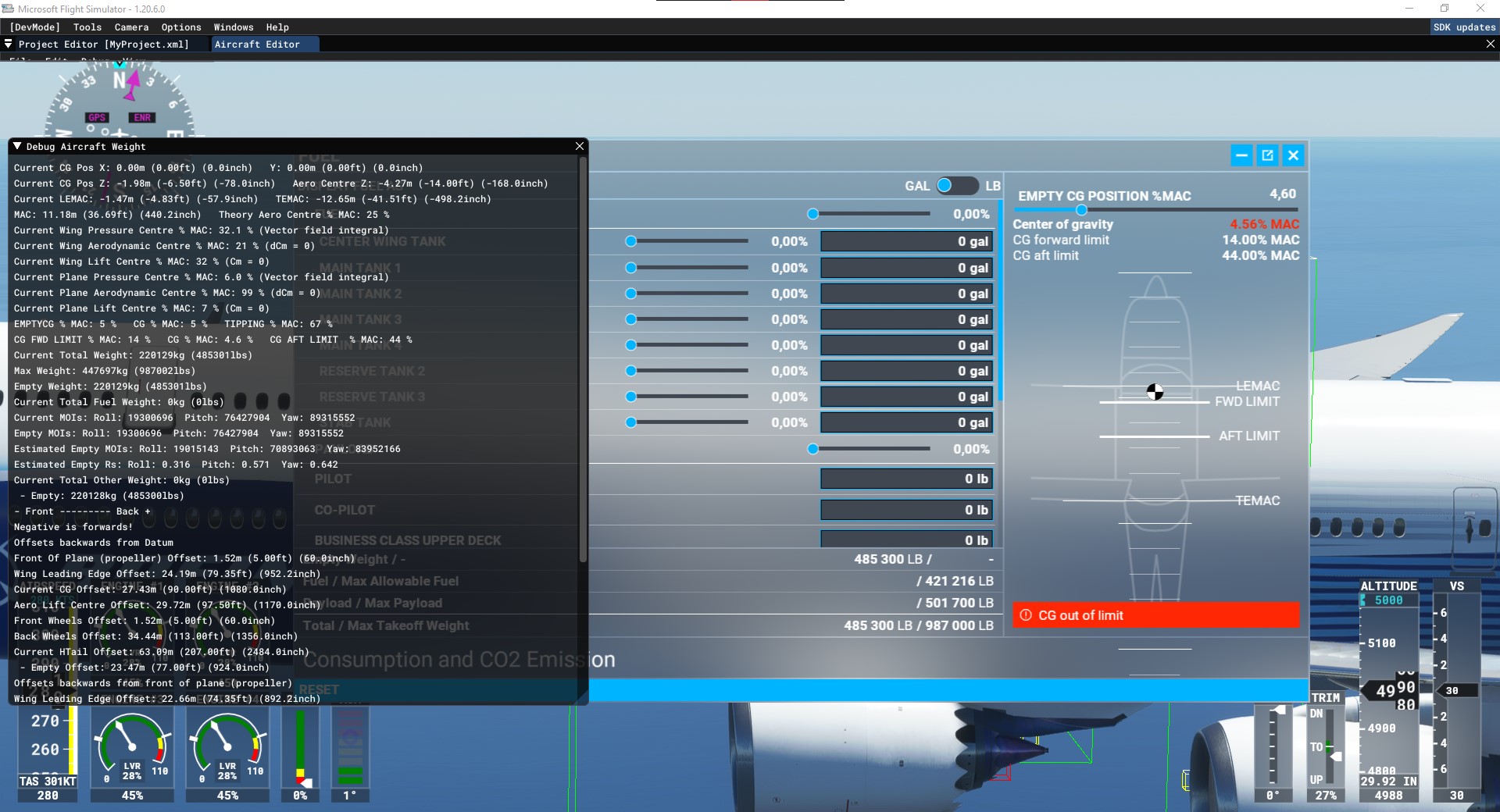Minimize the weight and balance panel
Image resolution: width=1500 pixels, height=812 pixels.
(1241, 155)
